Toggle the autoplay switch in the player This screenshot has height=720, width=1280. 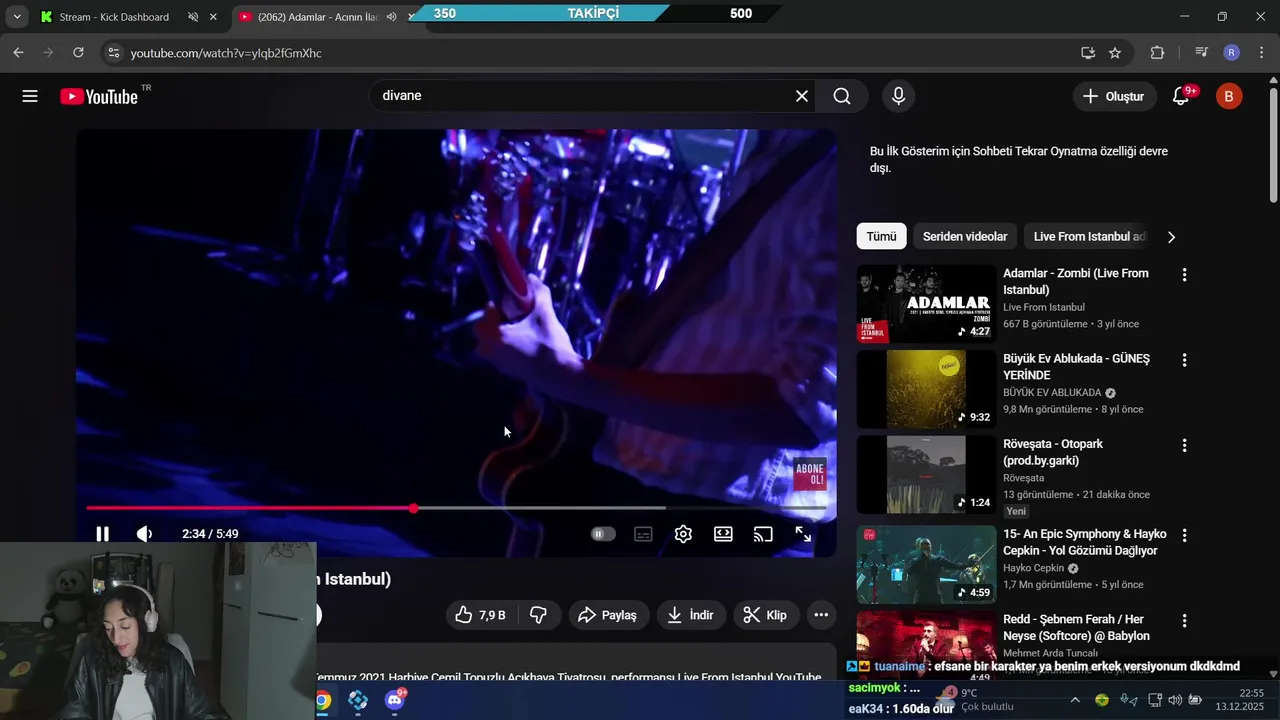(x=603, y=534)
